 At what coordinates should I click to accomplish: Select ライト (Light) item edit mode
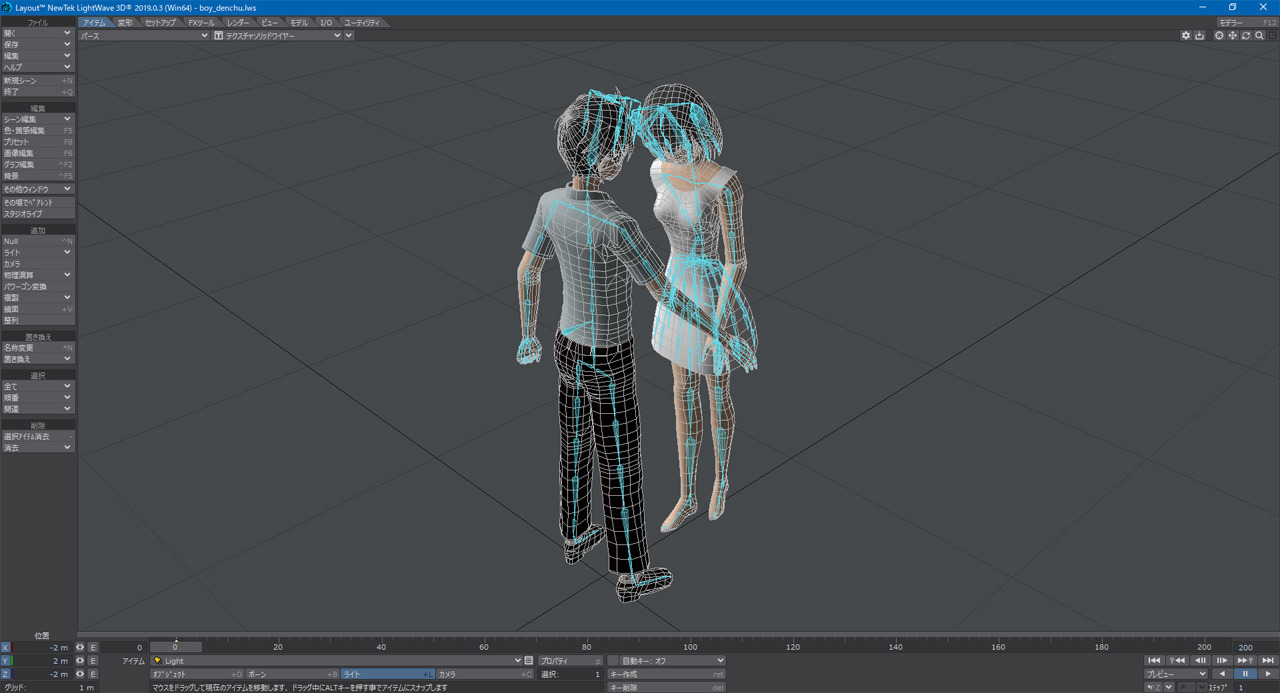coord(387,674)
